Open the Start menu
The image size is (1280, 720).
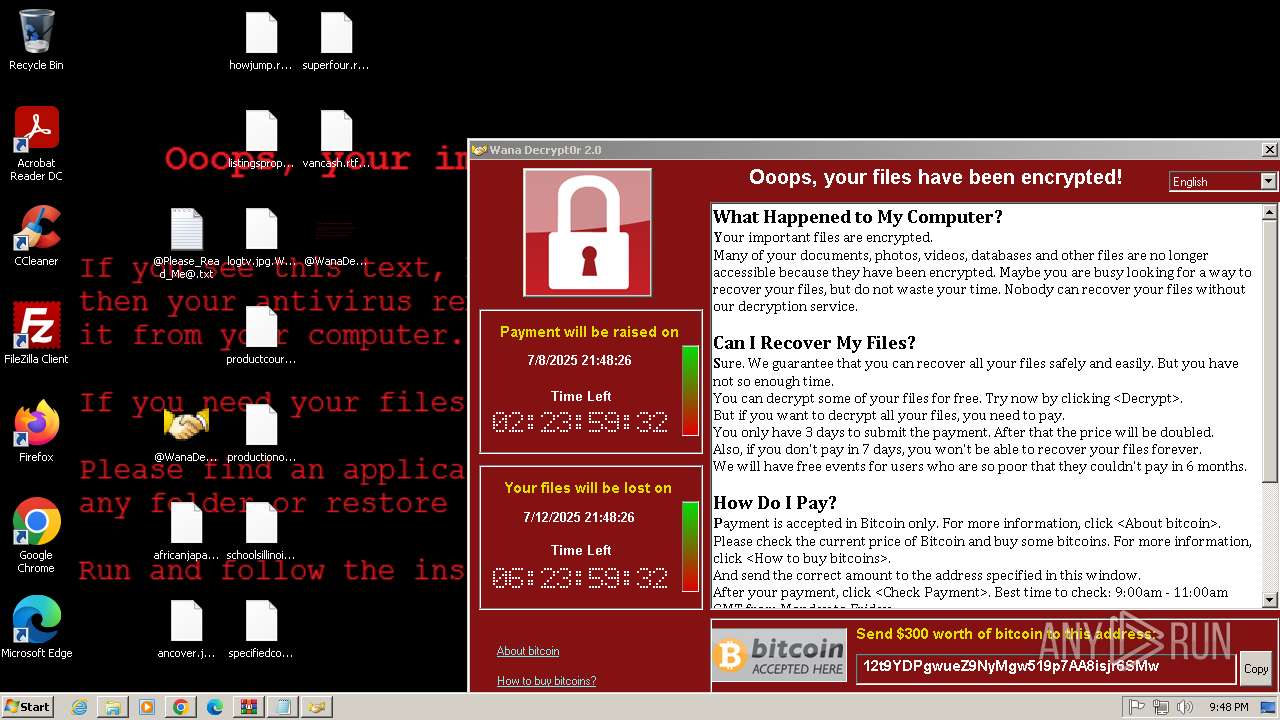pos(28,707)
